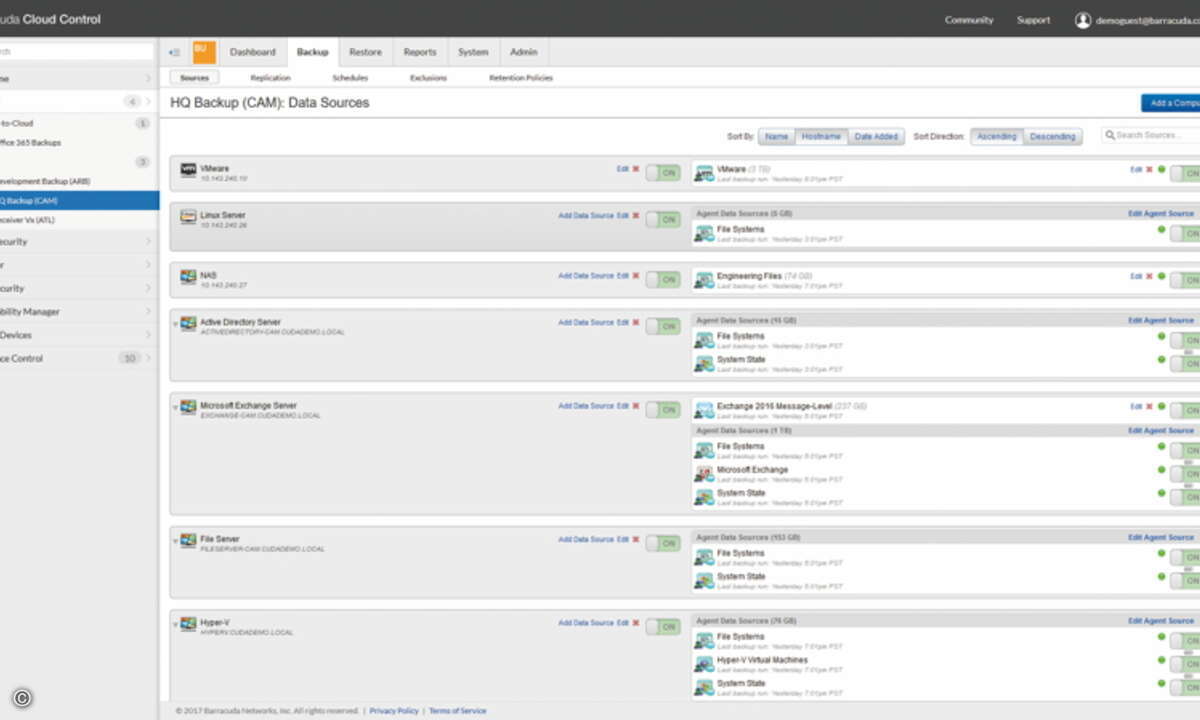The height and width of the screenshot is (720, 1200).
Task: Select HQ Backup (CAM) in the sidebar
Action: pos(79,201)
